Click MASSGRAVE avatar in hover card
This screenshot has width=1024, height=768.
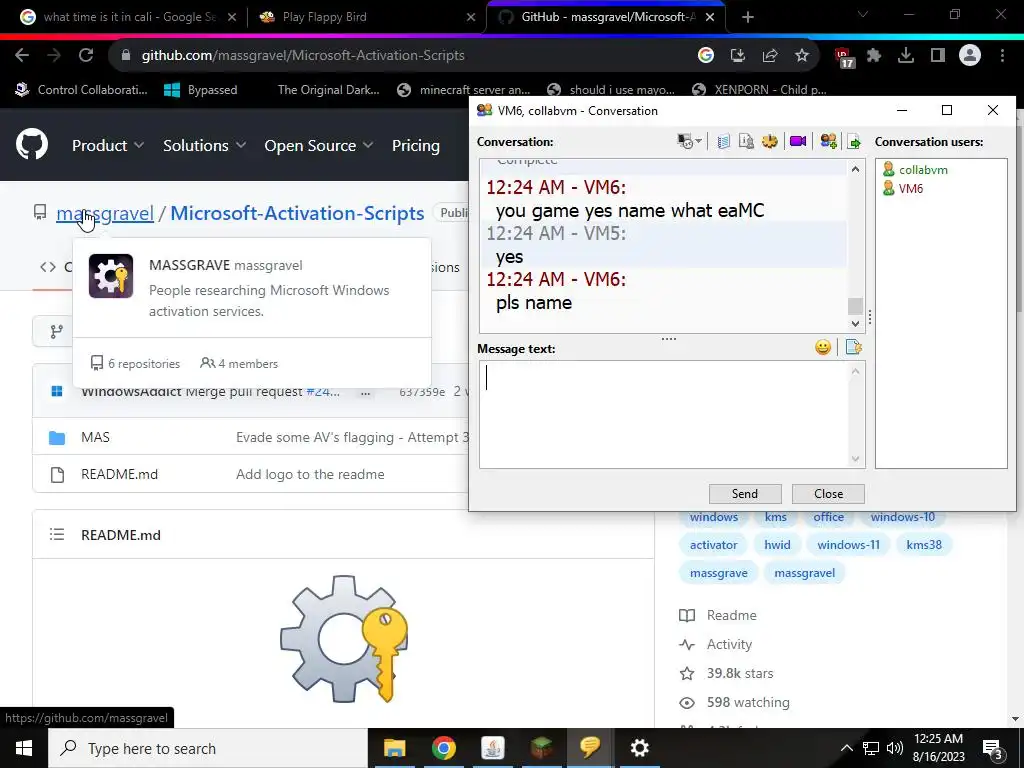(111, 276)
